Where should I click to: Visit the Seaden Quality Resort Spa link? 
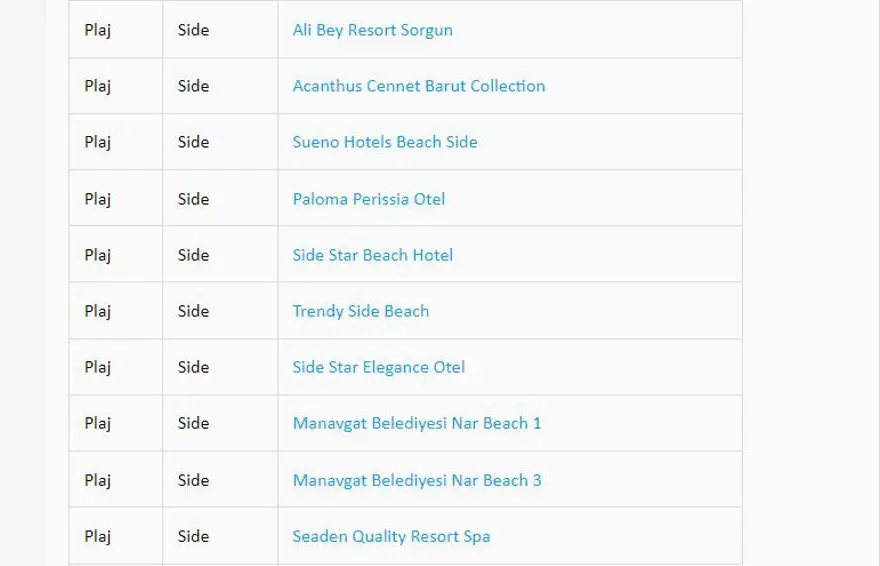click(391, 536)
